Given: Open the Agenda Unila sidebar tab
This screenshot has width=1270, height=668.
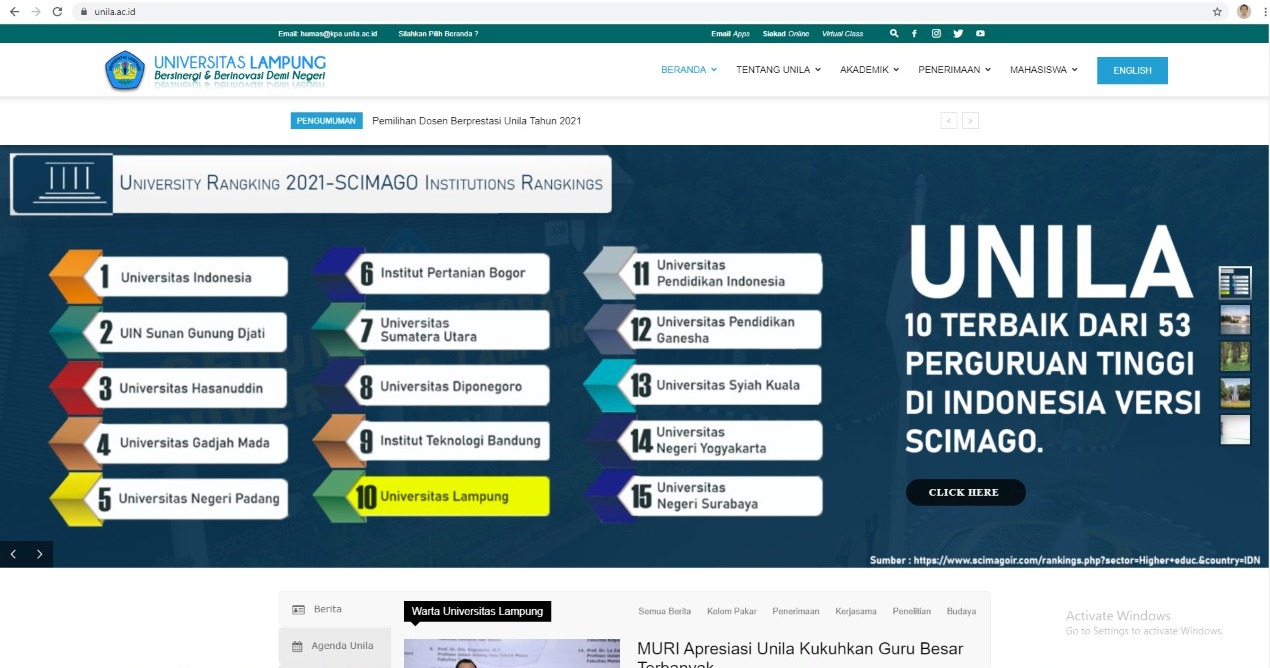Looking at the screenshot, I should click(335, 646).
